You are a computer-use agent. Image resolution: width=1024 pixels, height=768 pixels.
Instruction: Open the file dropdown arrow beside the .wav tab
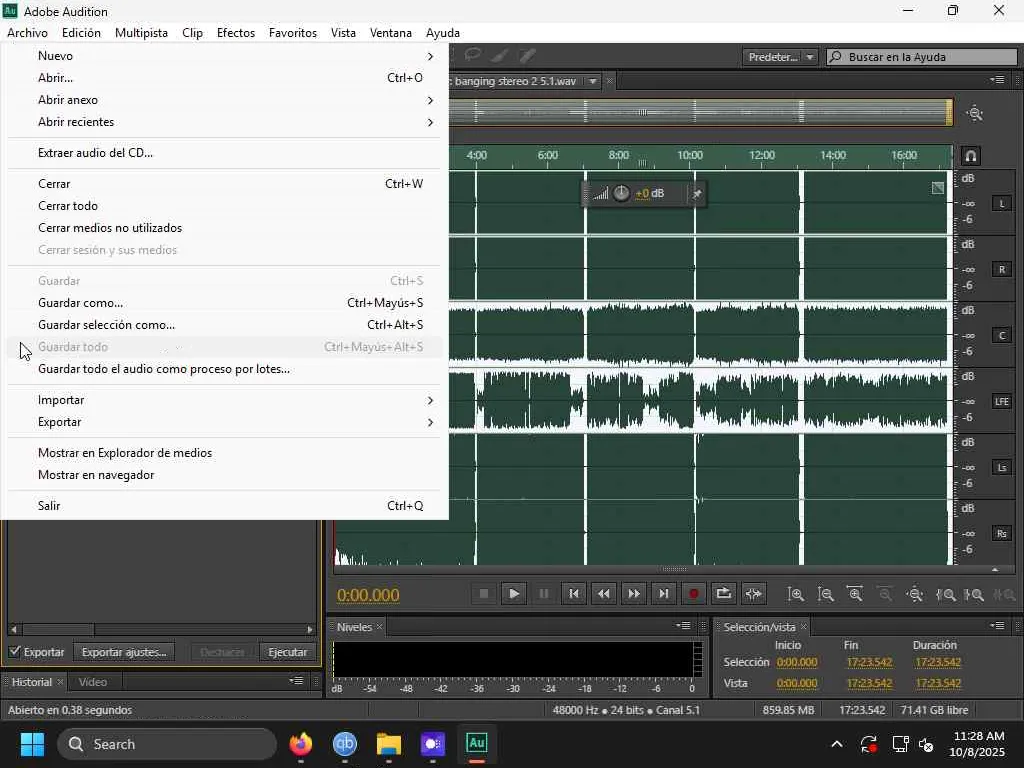coord(592,81)
